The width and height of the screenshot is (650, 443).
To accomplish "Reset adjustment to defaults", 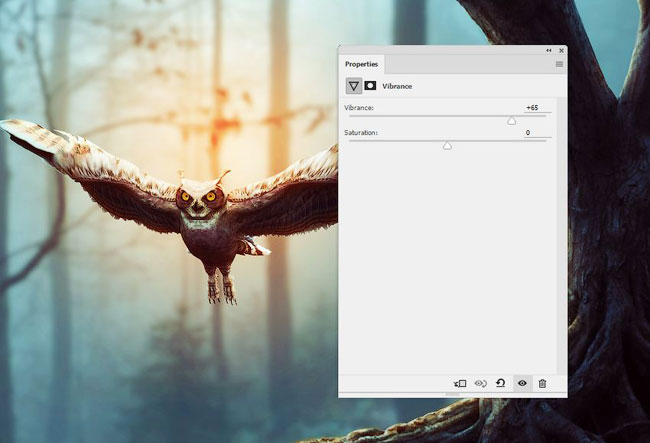I will [x=500, y=383].
